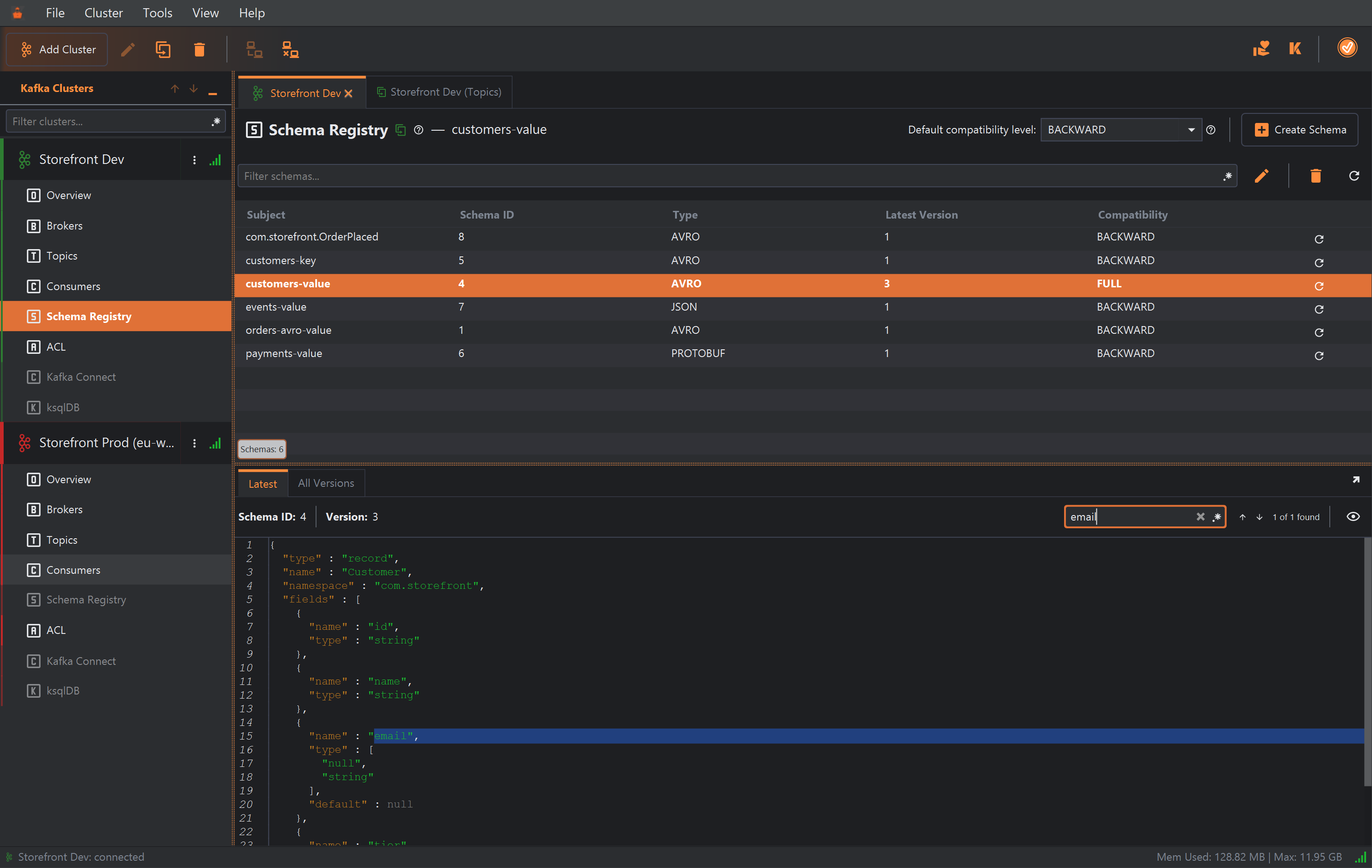Click the schema editor vertical scrollbar
1372x868 pixels.
click(1367, 662)
